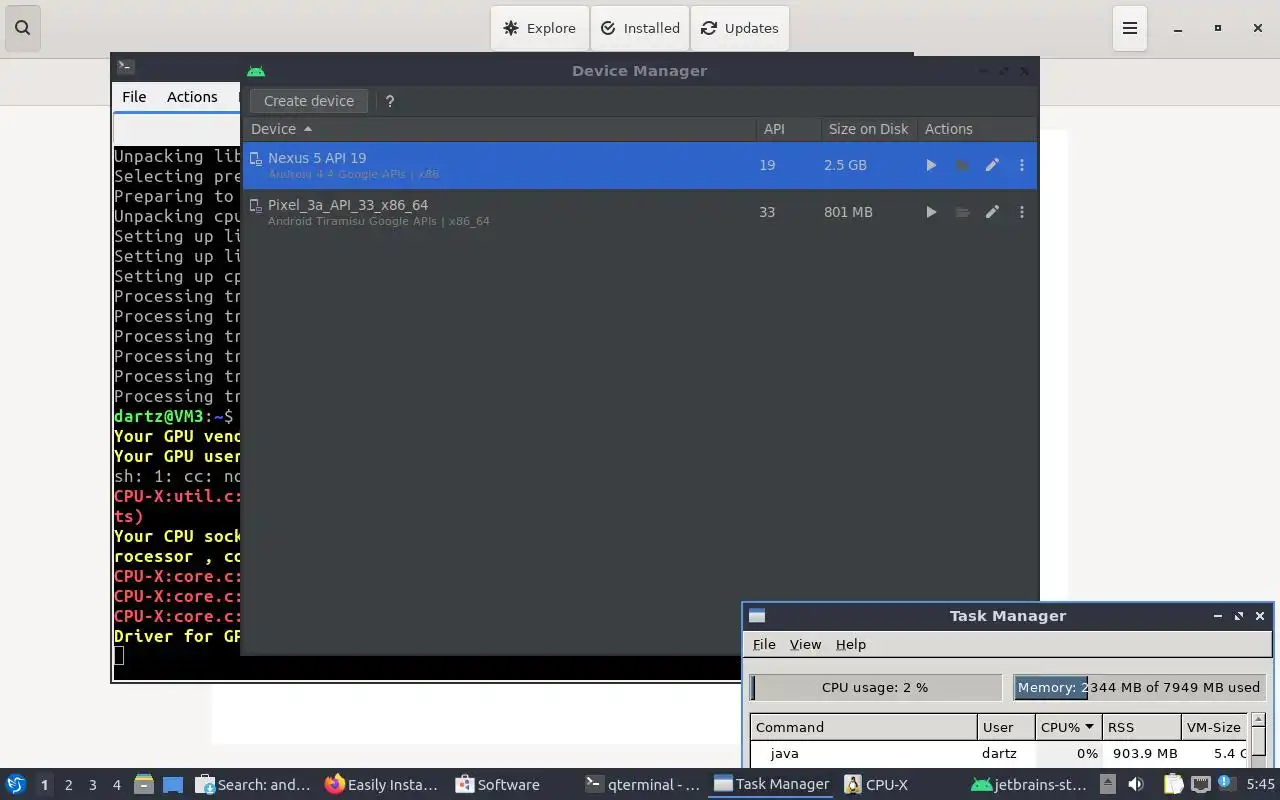Switch to the Installed tab in Software
1280x800 pixels.
point(640,28)
